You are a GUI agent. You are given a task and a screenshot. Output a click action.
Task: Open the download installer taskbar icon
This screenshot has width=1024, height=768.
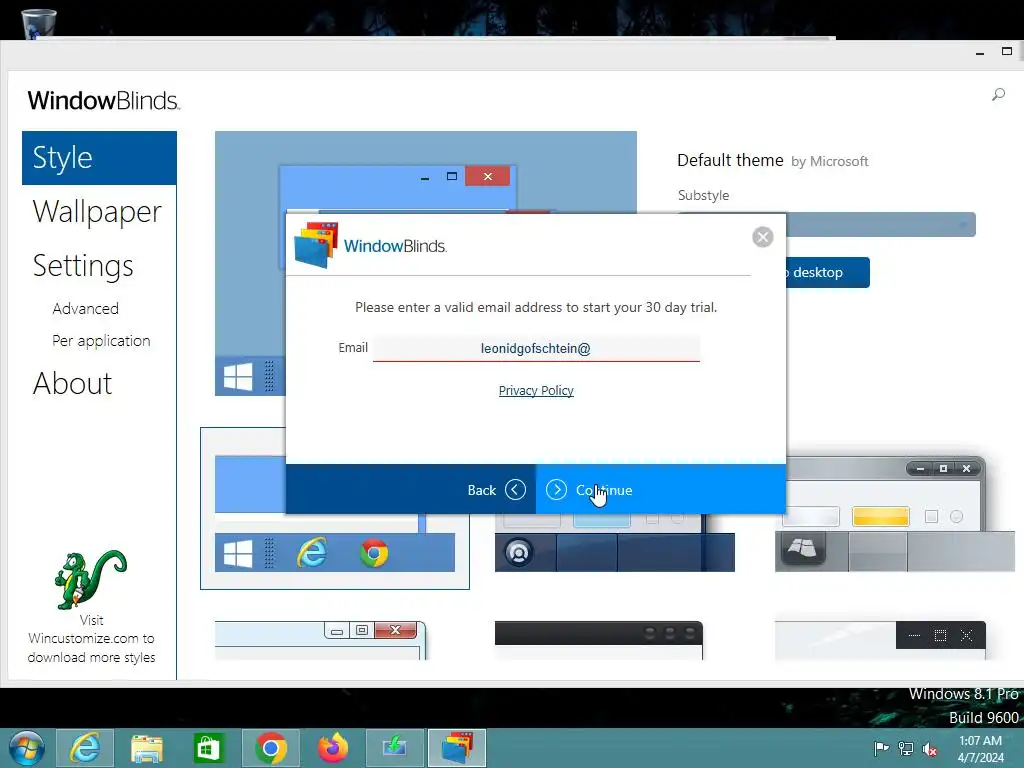pos(394,748)
